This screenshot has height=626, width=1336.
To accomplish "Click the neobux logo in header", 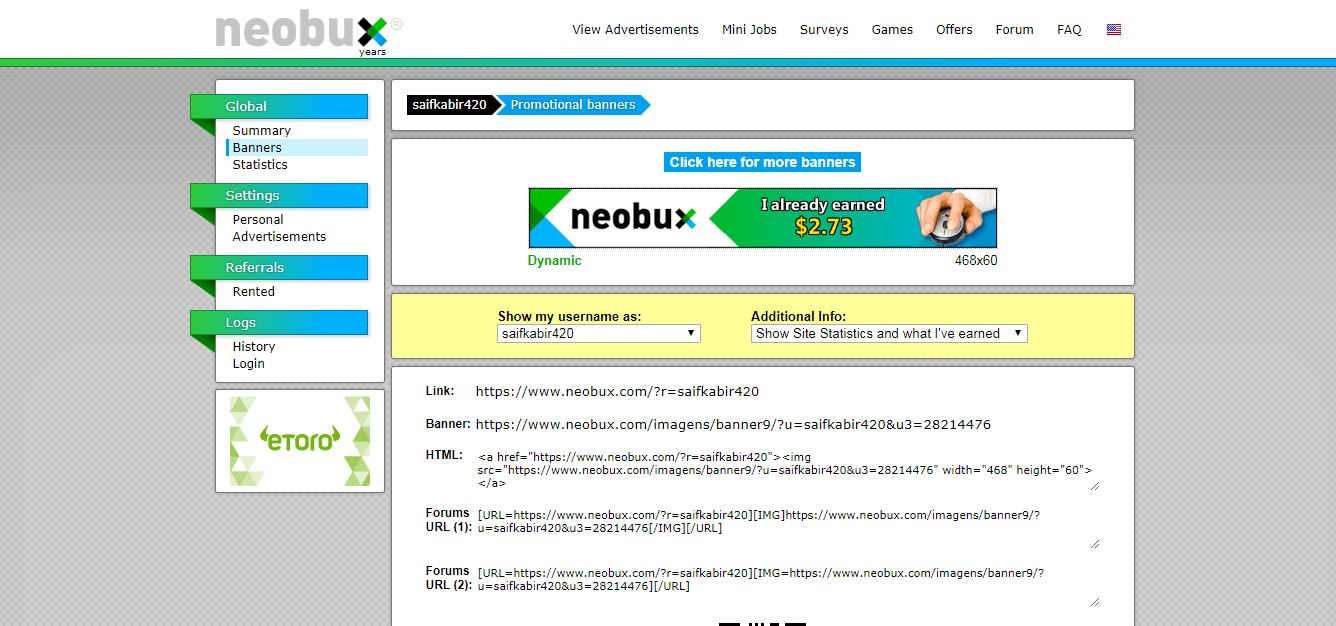I will click(x=309, y=30).
